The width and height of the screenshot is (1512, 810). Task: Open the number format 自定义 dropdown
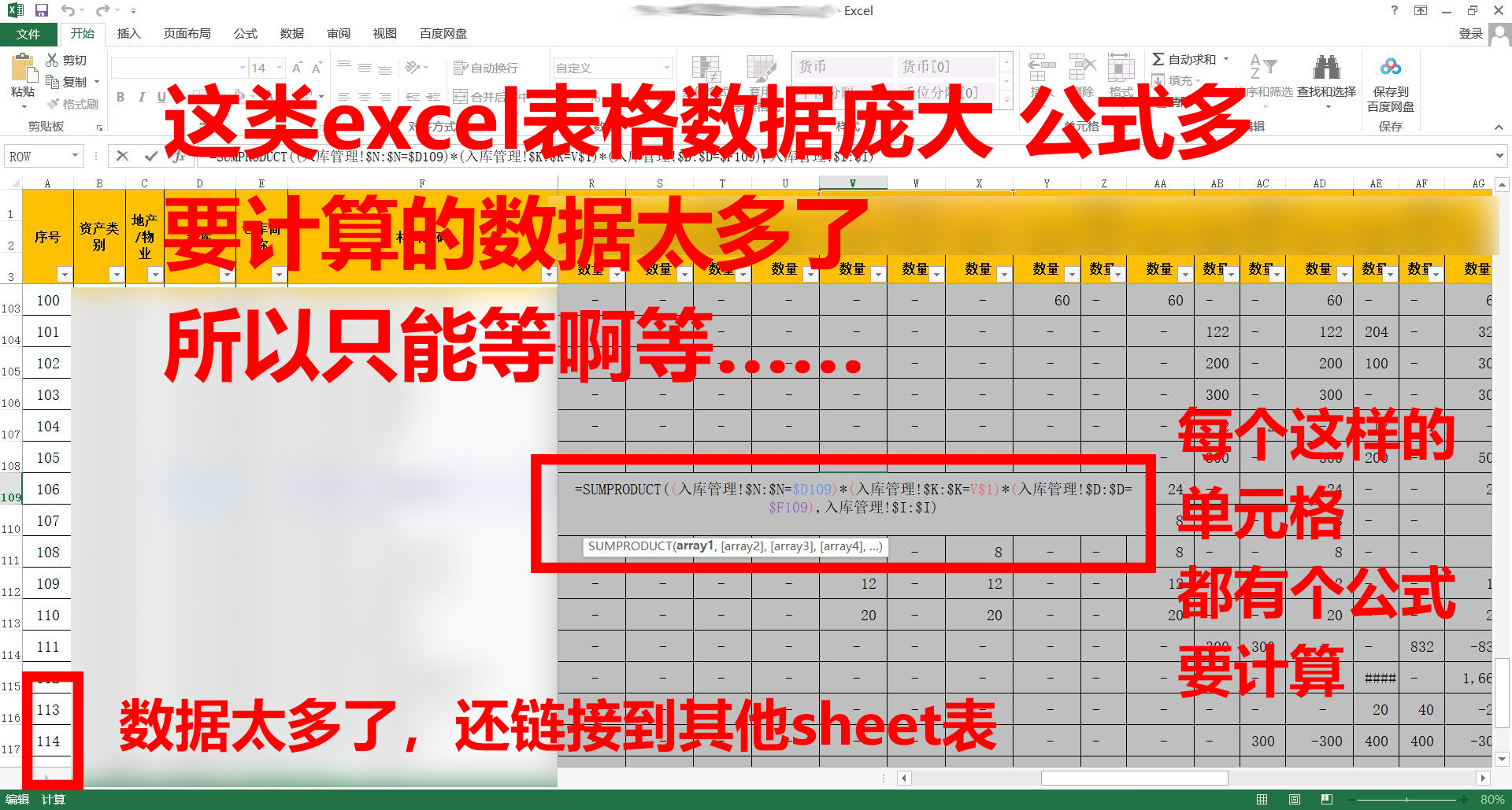click(x=667, y=68)
